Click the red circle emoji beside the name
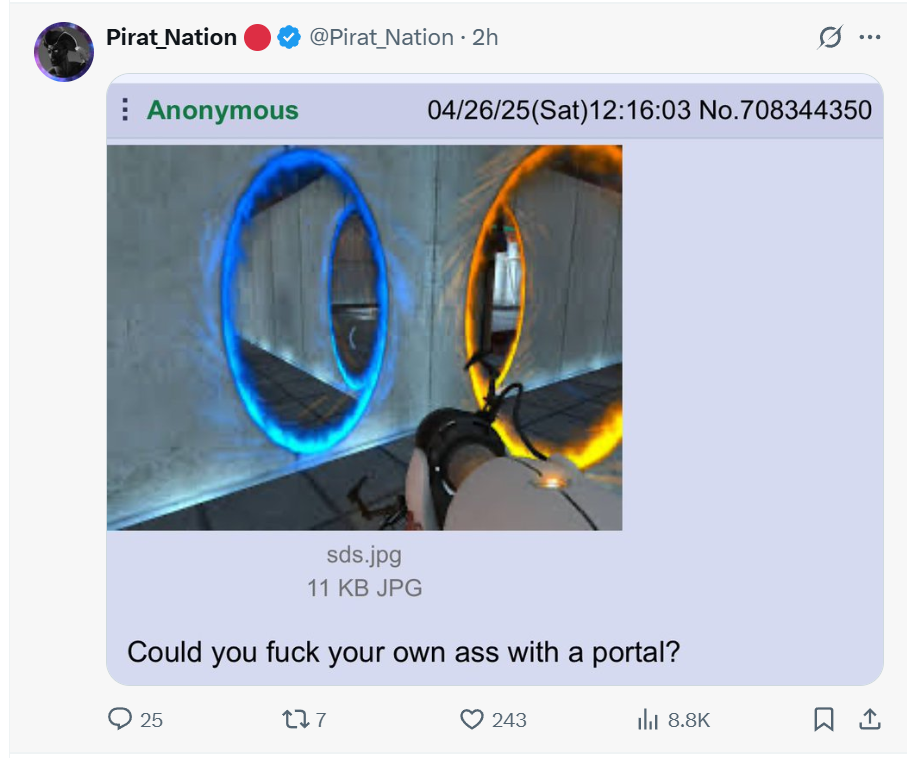 258,38
